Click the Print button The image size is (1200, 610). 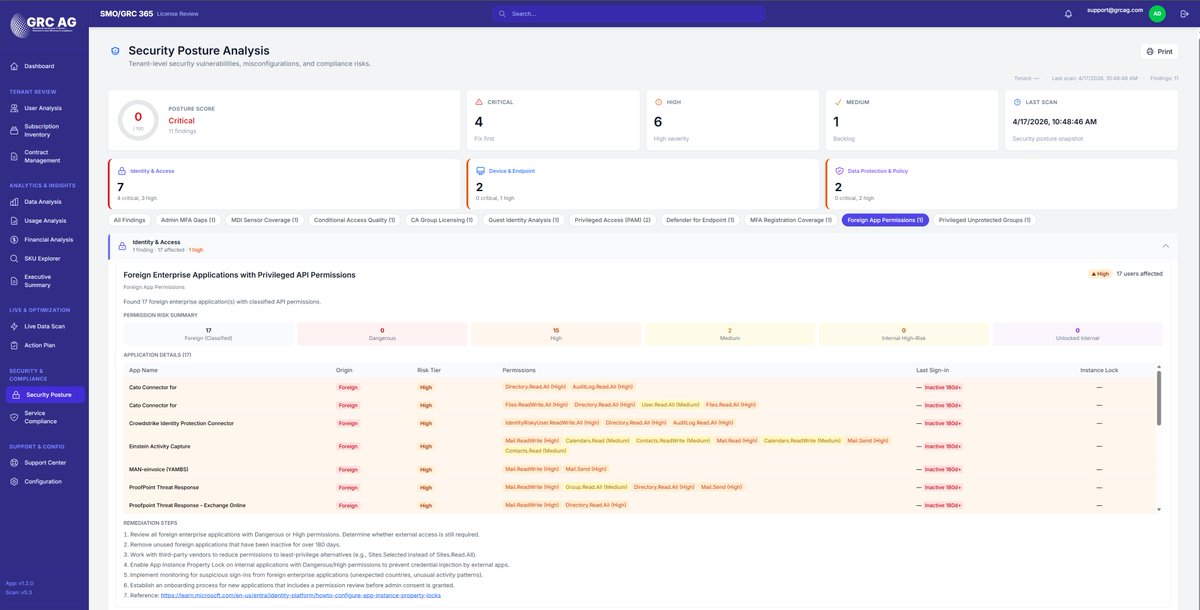click(1159, 51)
